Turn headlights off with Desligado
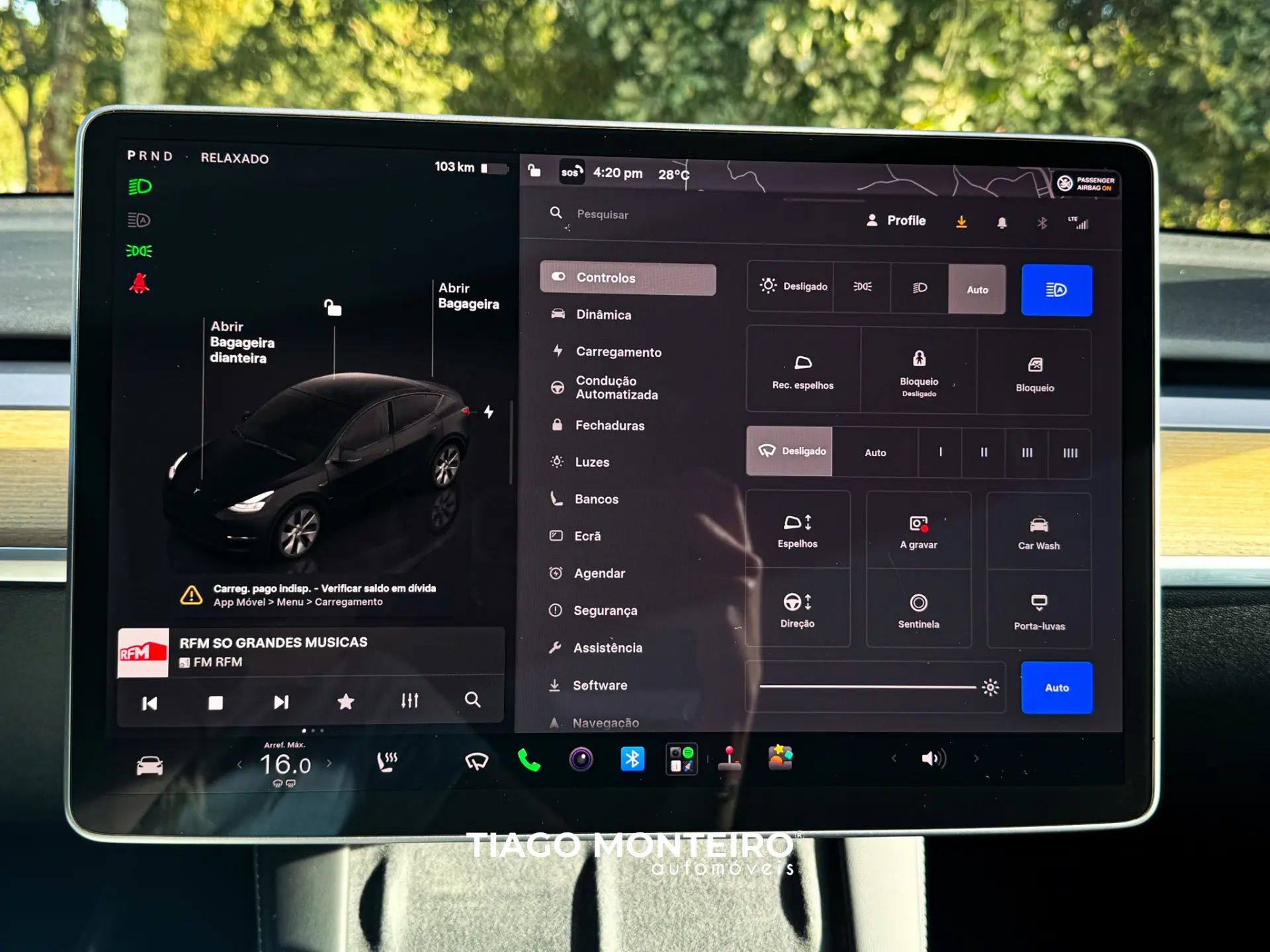The height and width of the screenshot is (952, 1270). (792, 286)
